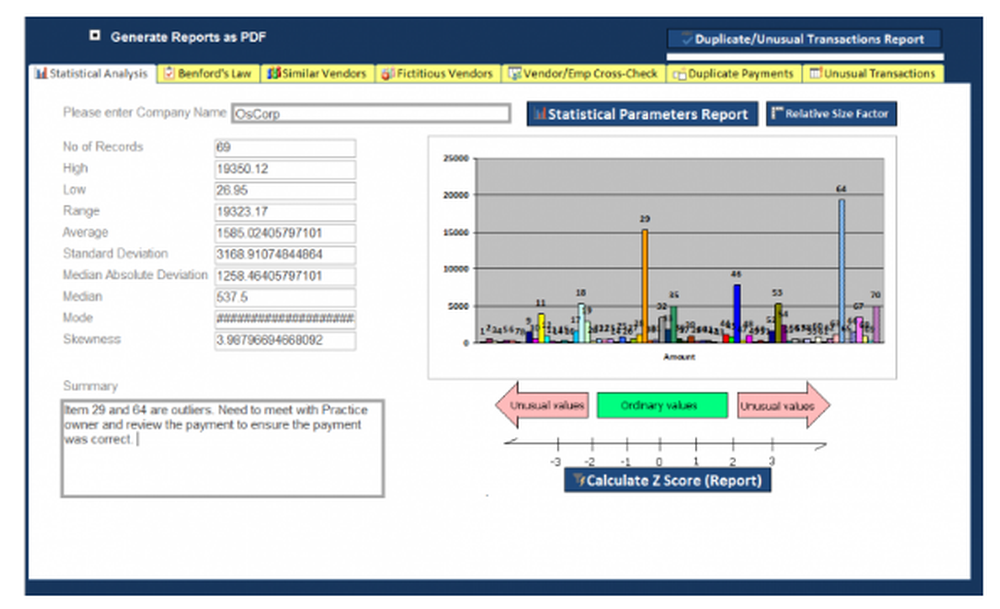Click the Benford's Law tab icon

coord(169,73)
